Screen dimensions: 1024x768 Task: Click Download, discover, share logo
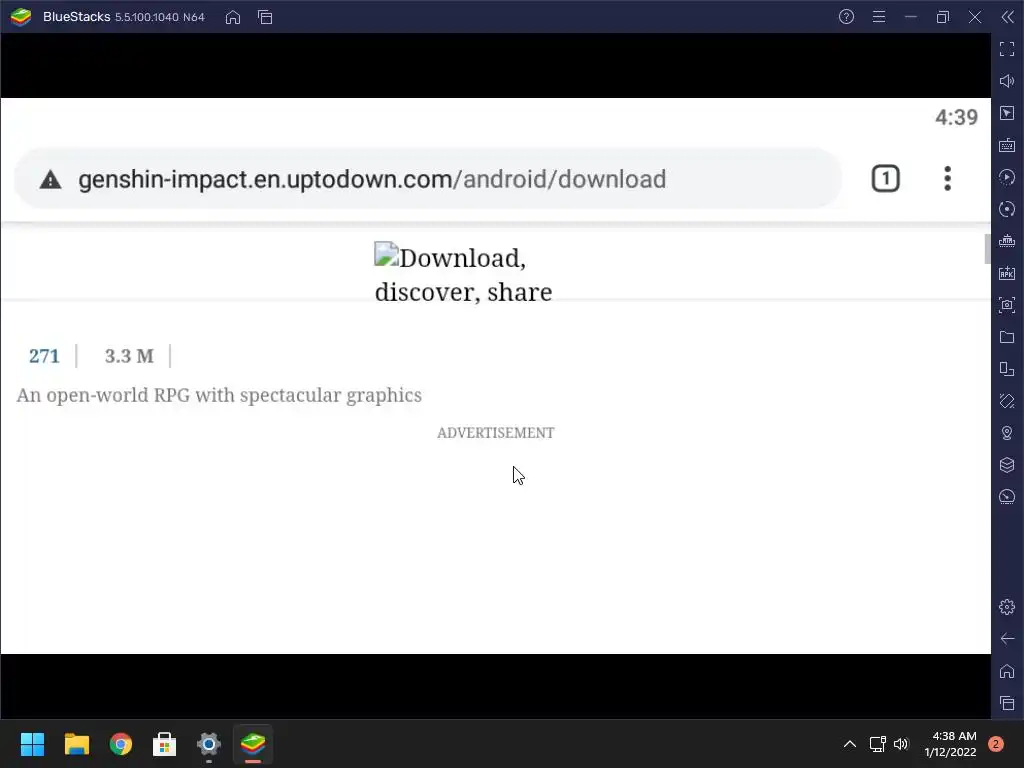463,274
